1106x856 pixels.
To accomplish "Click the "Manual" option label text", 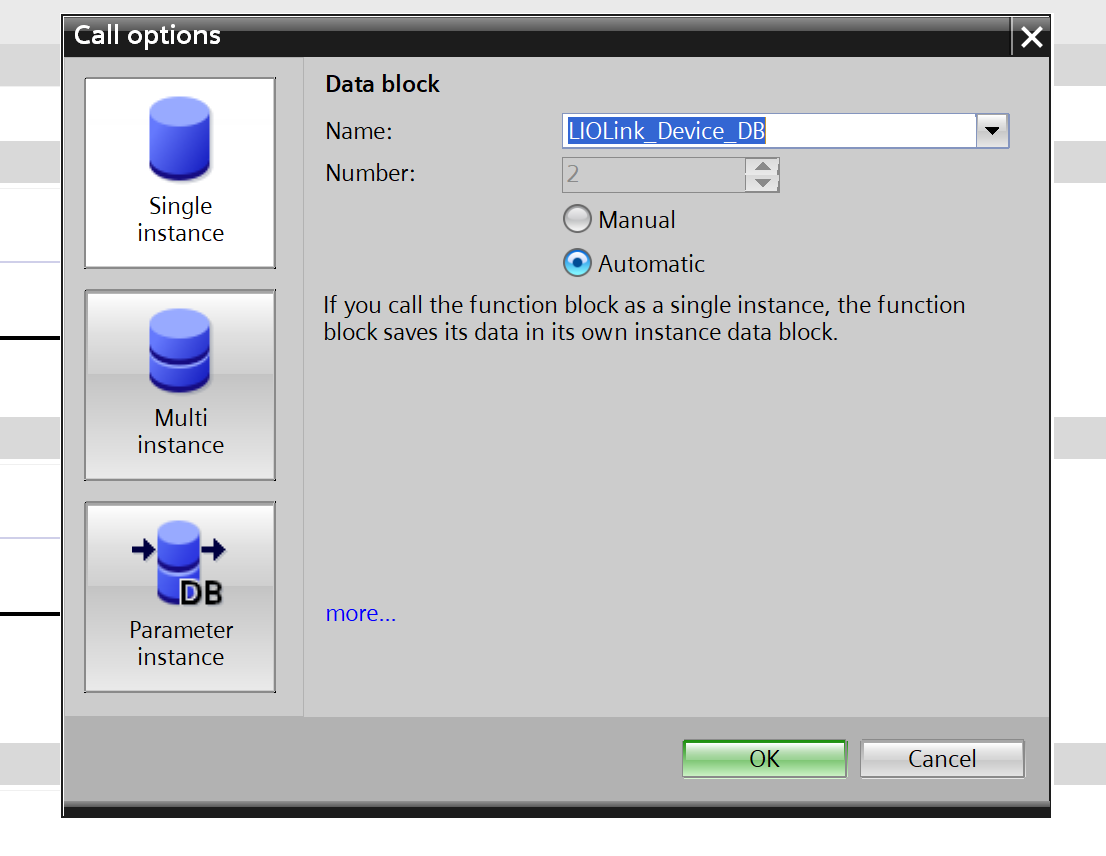I will click(636, 220).
